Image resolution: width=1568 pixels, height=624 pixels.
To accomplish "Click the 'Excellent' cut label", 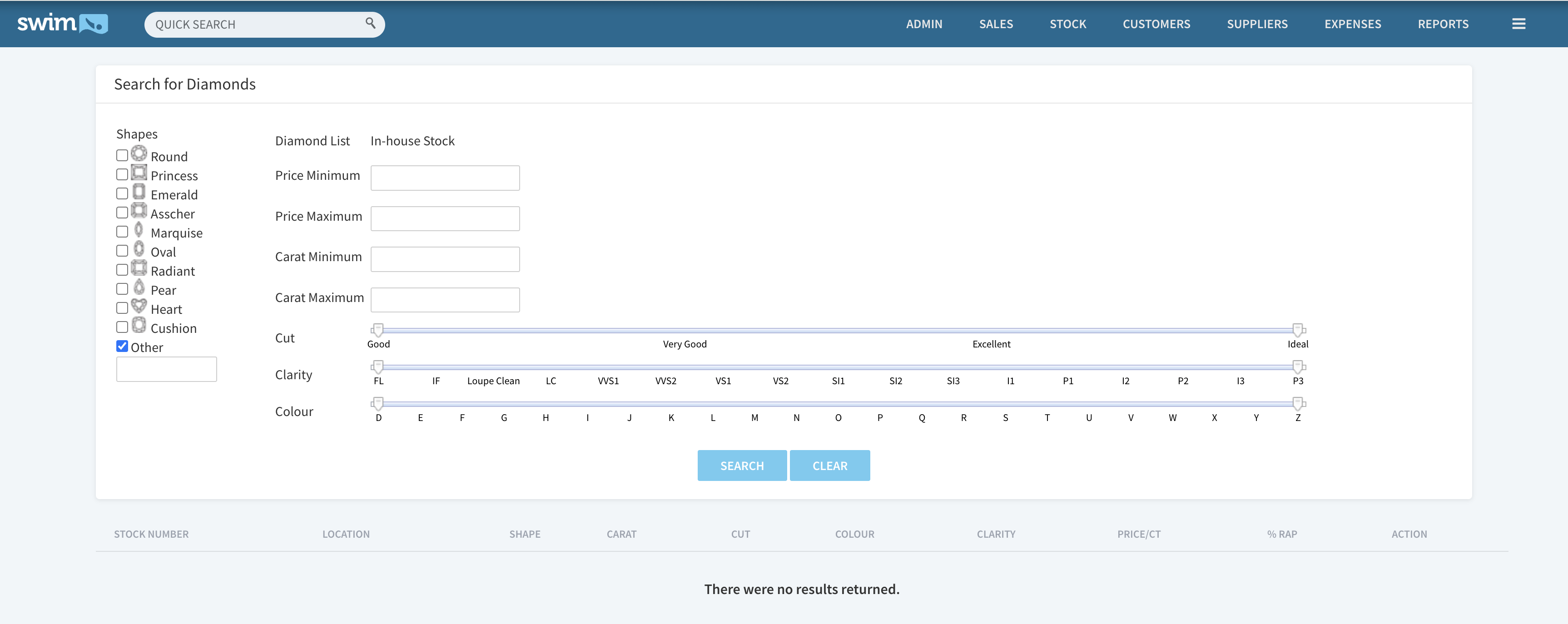I will pyautogui.click(x=991, y=344).
